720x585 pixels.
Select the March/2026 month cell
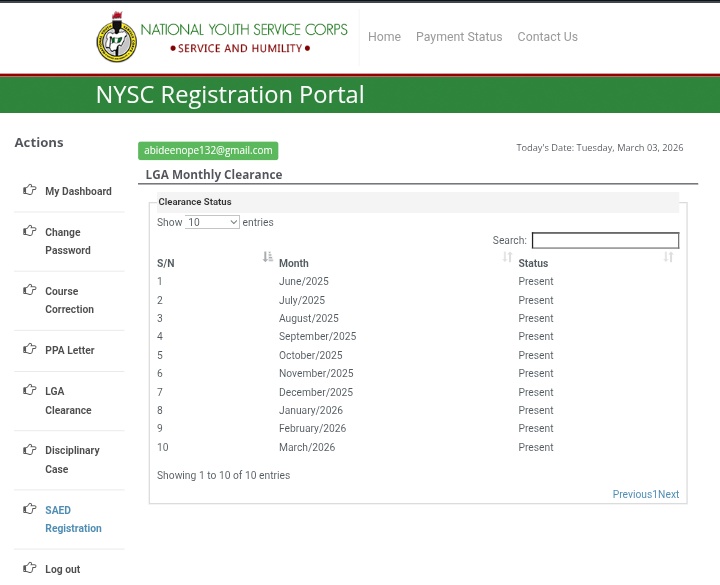point(307,447)
